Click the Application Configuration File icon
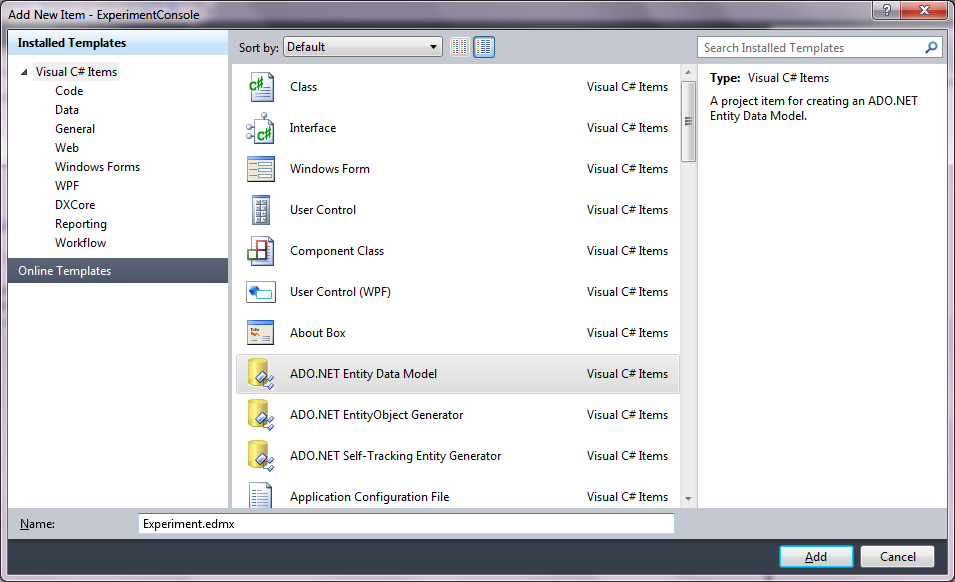 261,495
